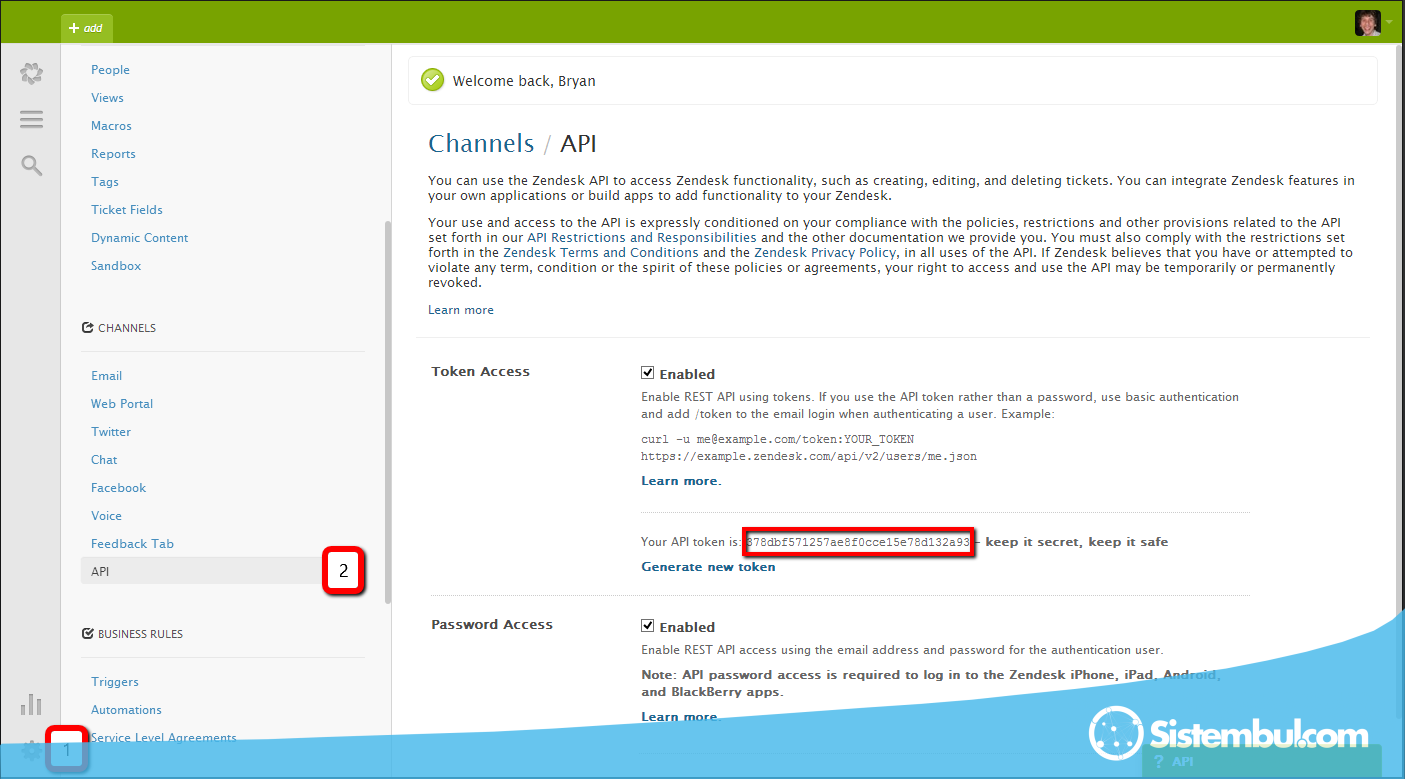The width and height of the screenshot is (1405, 779).
Task: Open the Zendesk Privacy Policy link
Action: tap(828, 253)
